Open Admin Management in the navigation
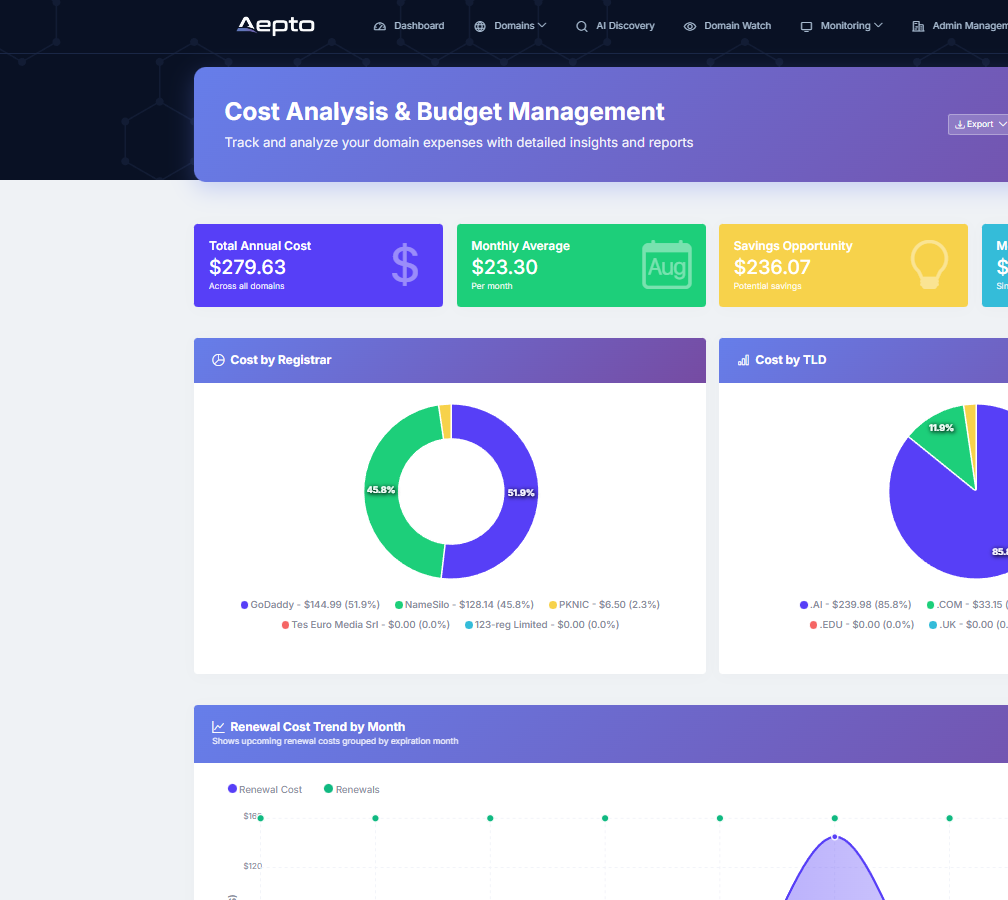The width and height of the screenshot is (1008, 900). [x=960, y=26]
